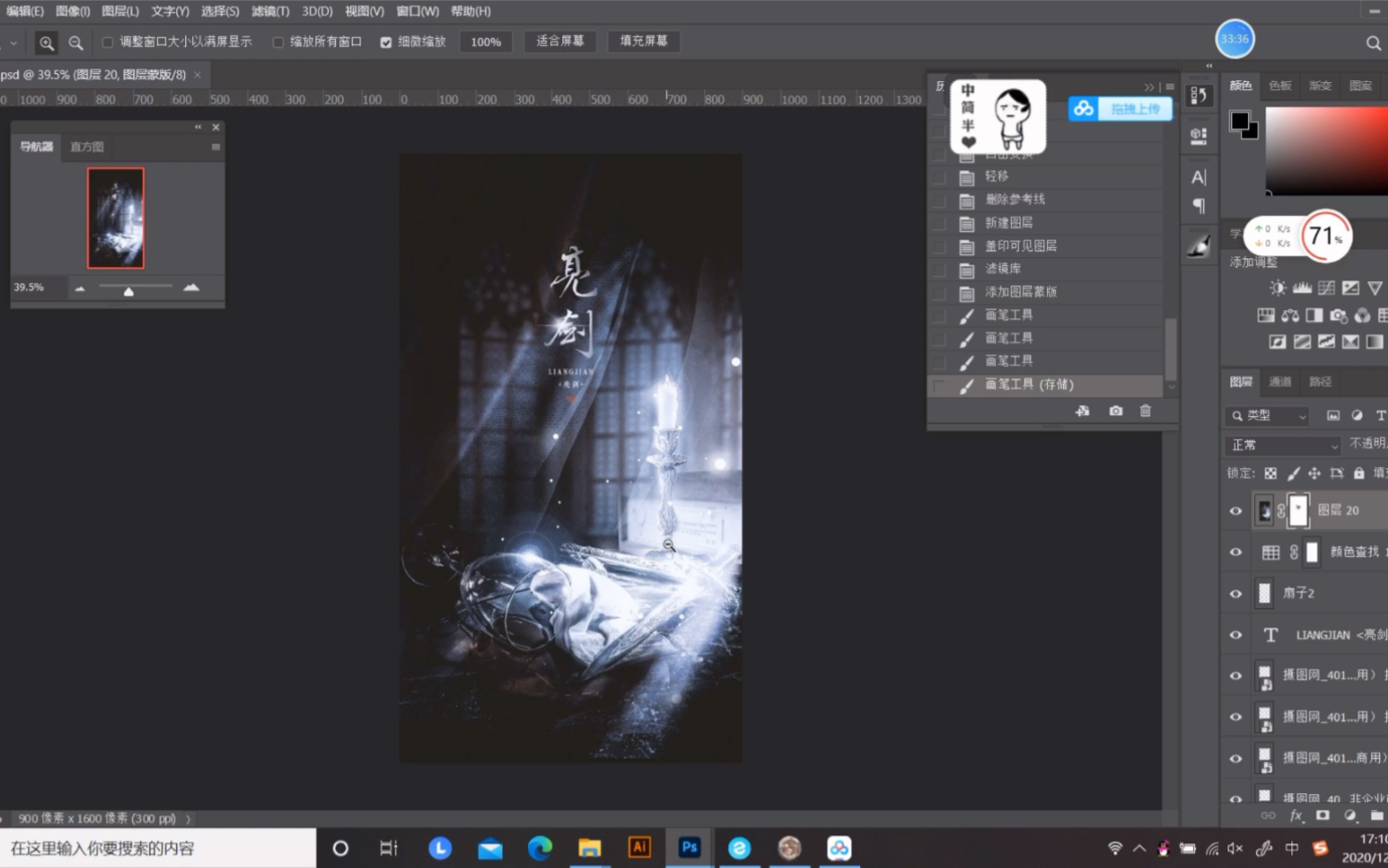Add Selective Color adjustment
This screenshot has width=1388, height=868.
click(x=1350, y=342)
